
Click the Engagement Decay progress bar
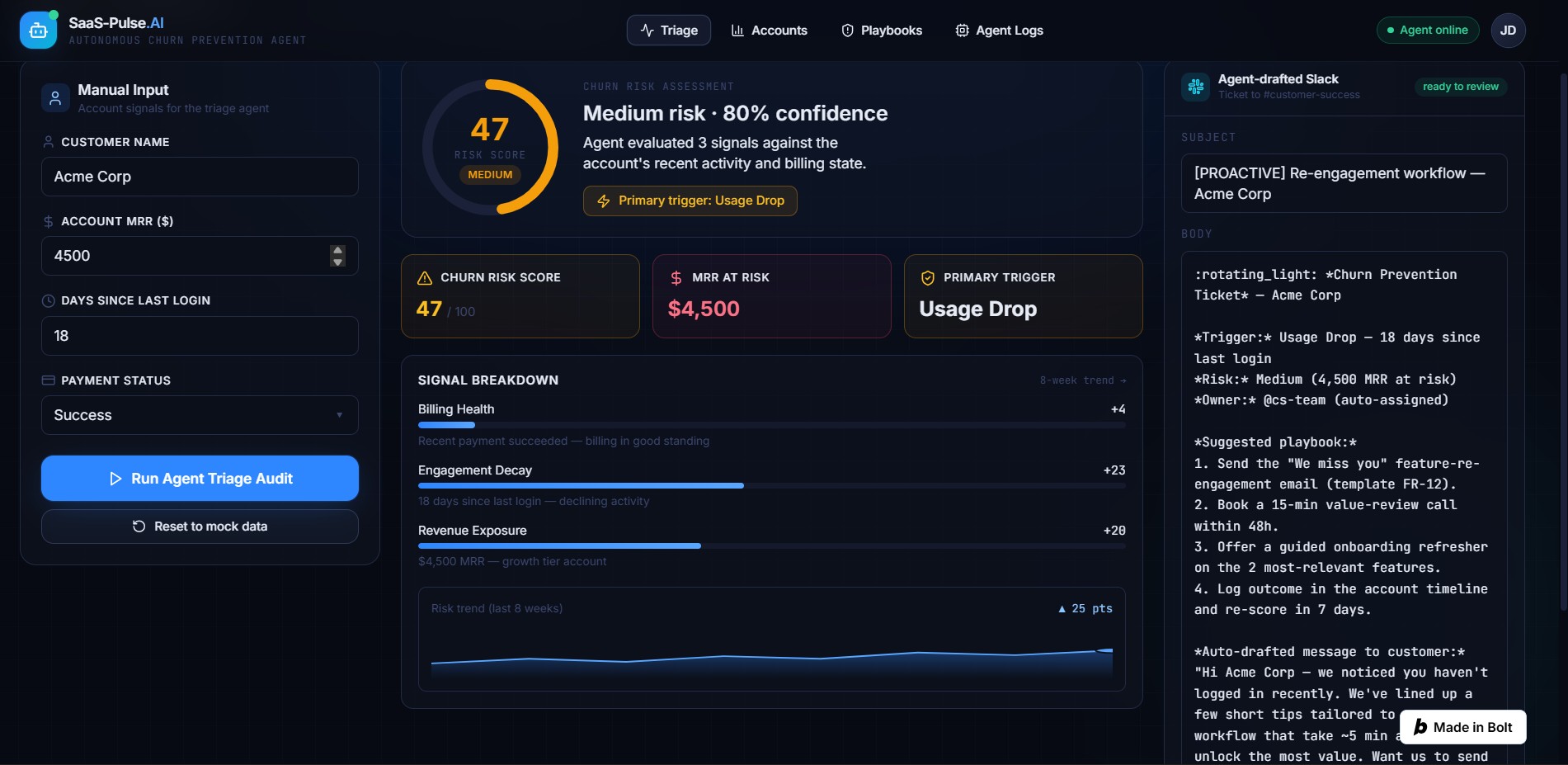(x=771, y=485)
